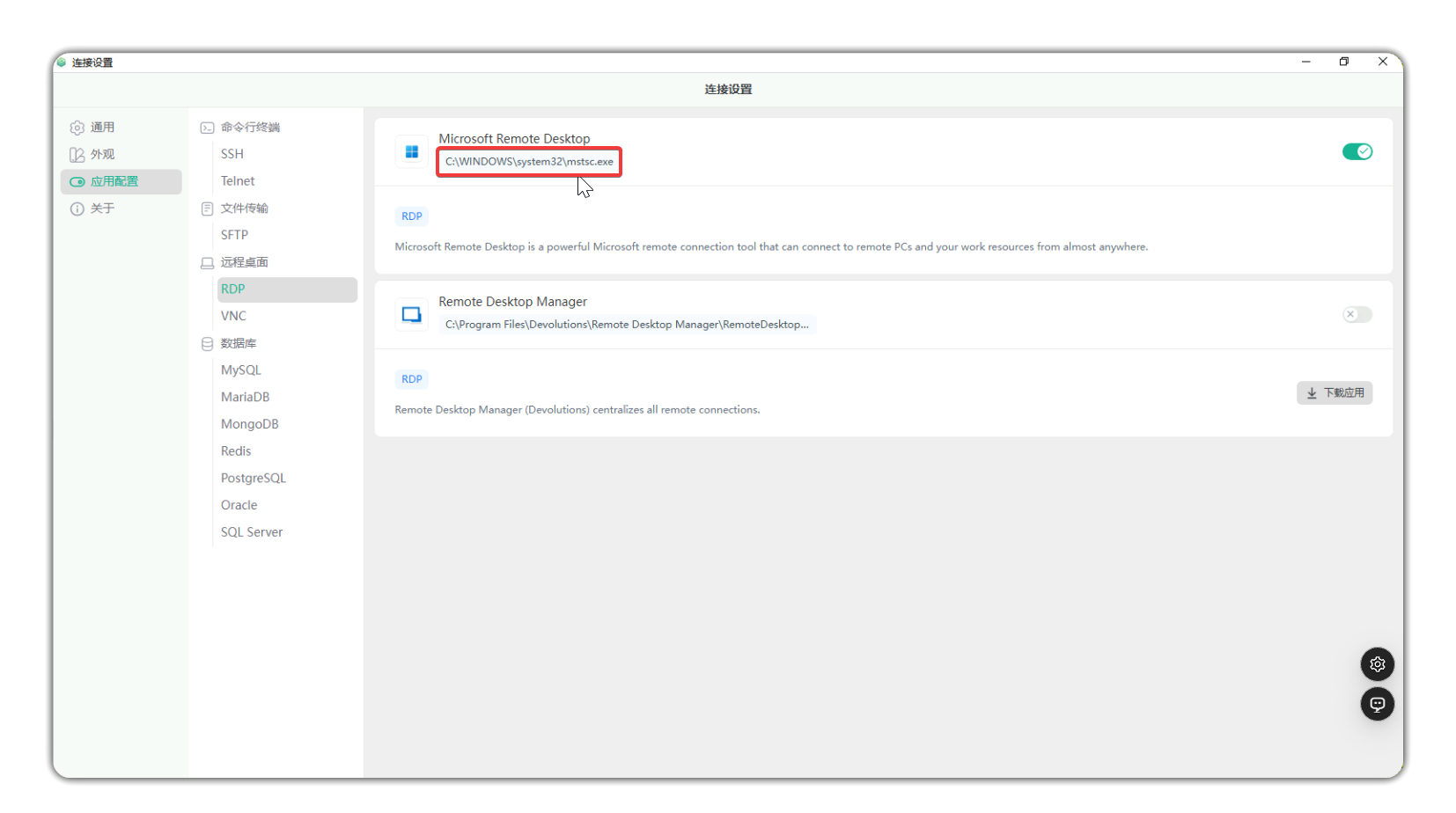Disable the Microsoft Remote Desktop toggle
This screenshot has height=813, width=1456.
point(1357,152)
